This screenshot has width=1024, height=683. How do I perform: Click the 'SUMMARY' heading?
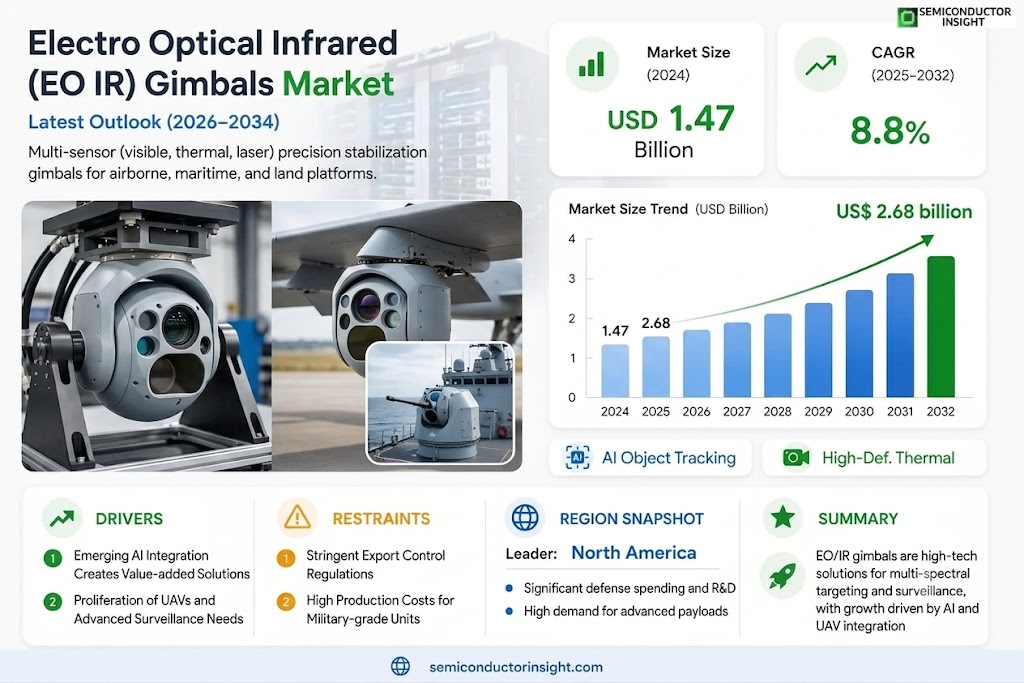tap(858, 518)
